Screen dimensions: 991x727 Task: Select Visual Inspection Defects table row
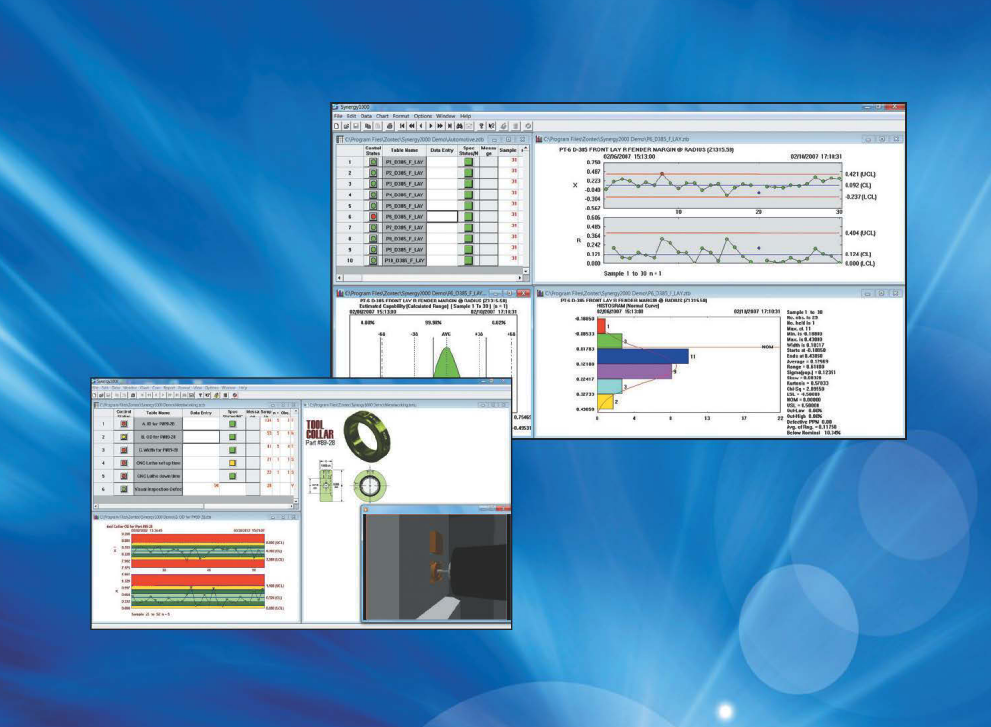[158, 489]
